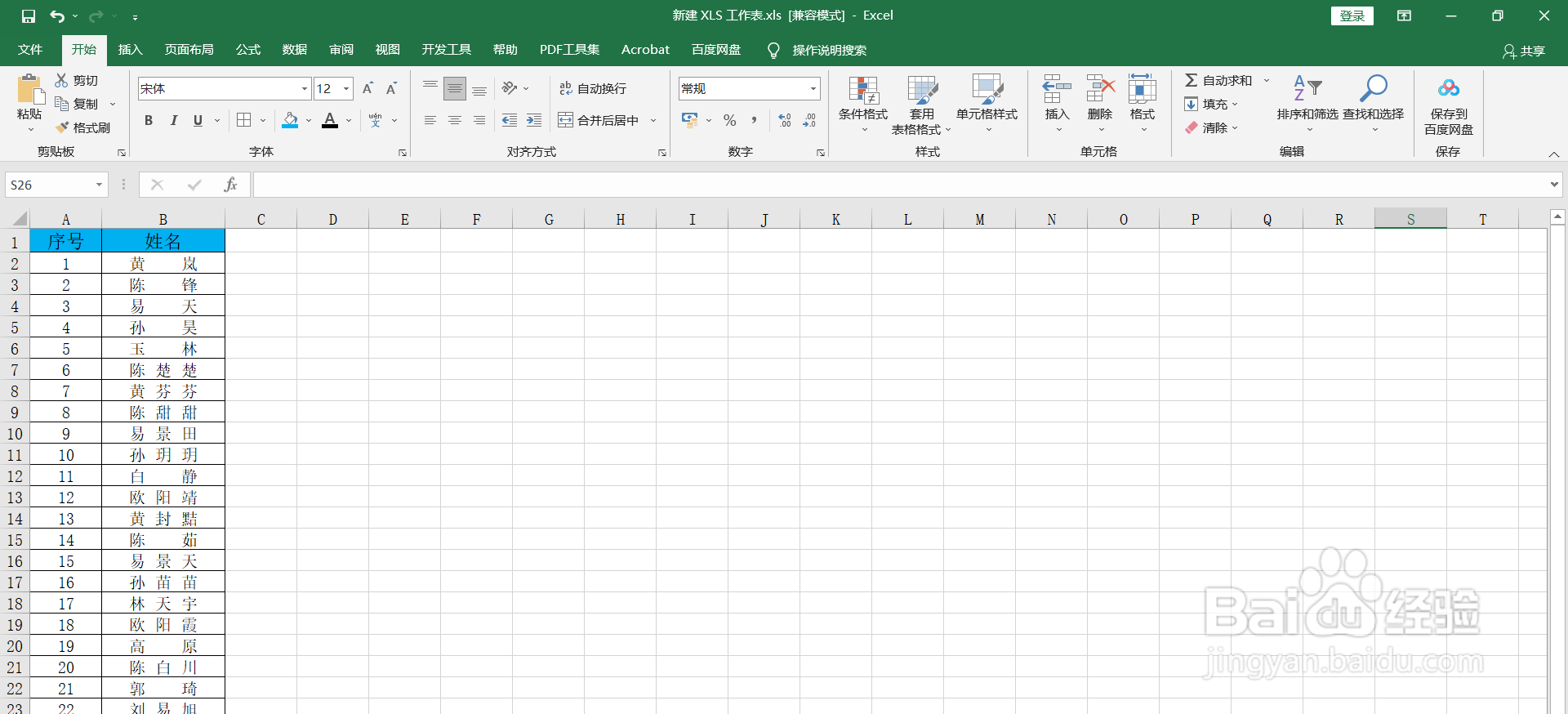Click the Undo arrow icon
Image resolution: width=1568 pixels, height=714 pixels.
tap(56, 16)
